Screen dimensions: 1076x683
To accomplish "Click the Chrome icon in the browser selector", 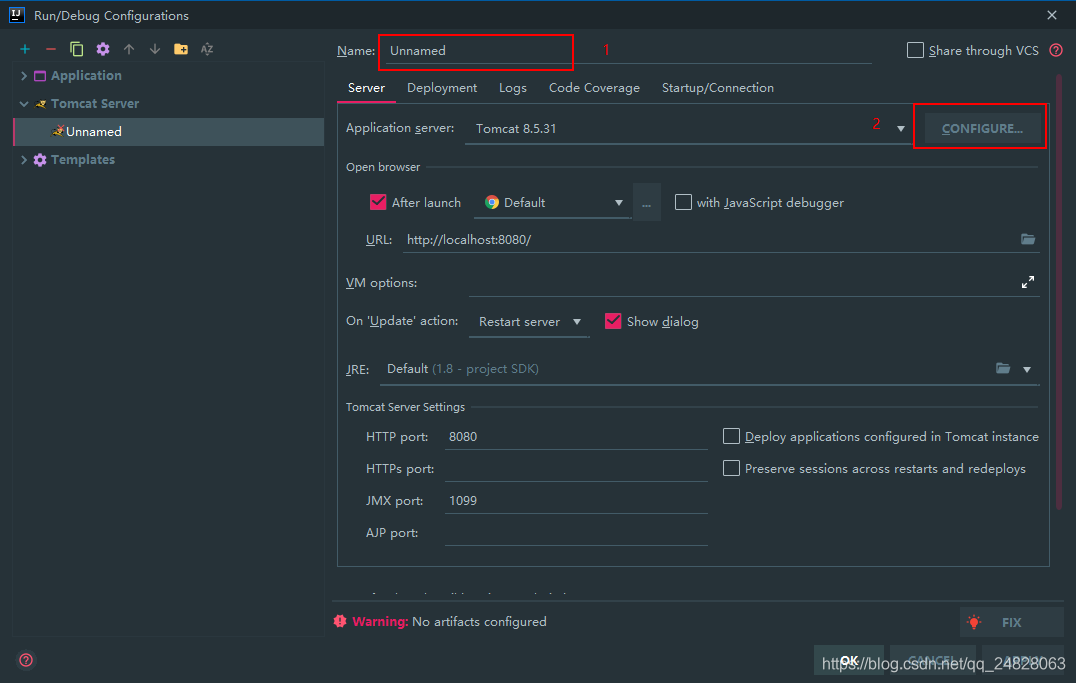I will click(x=491, y=202).
